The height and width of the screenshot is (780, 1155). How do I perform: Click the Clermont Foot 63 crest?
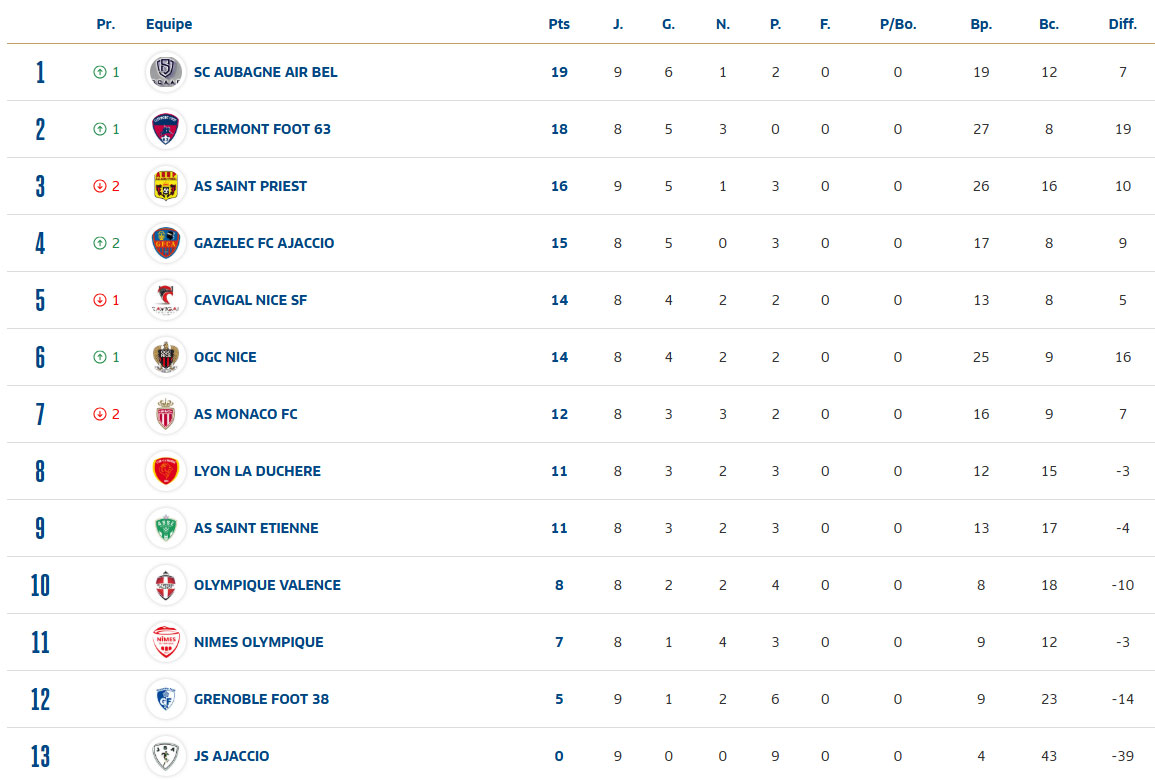(165, 129)
